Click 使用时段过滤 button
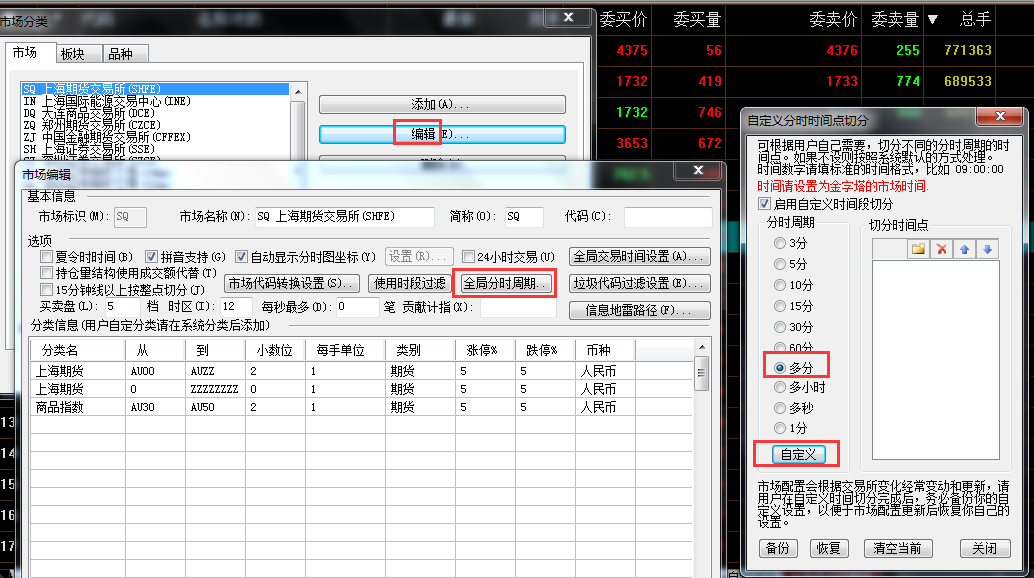Screen dimensions: 1034x578 [x=410, y=283]
